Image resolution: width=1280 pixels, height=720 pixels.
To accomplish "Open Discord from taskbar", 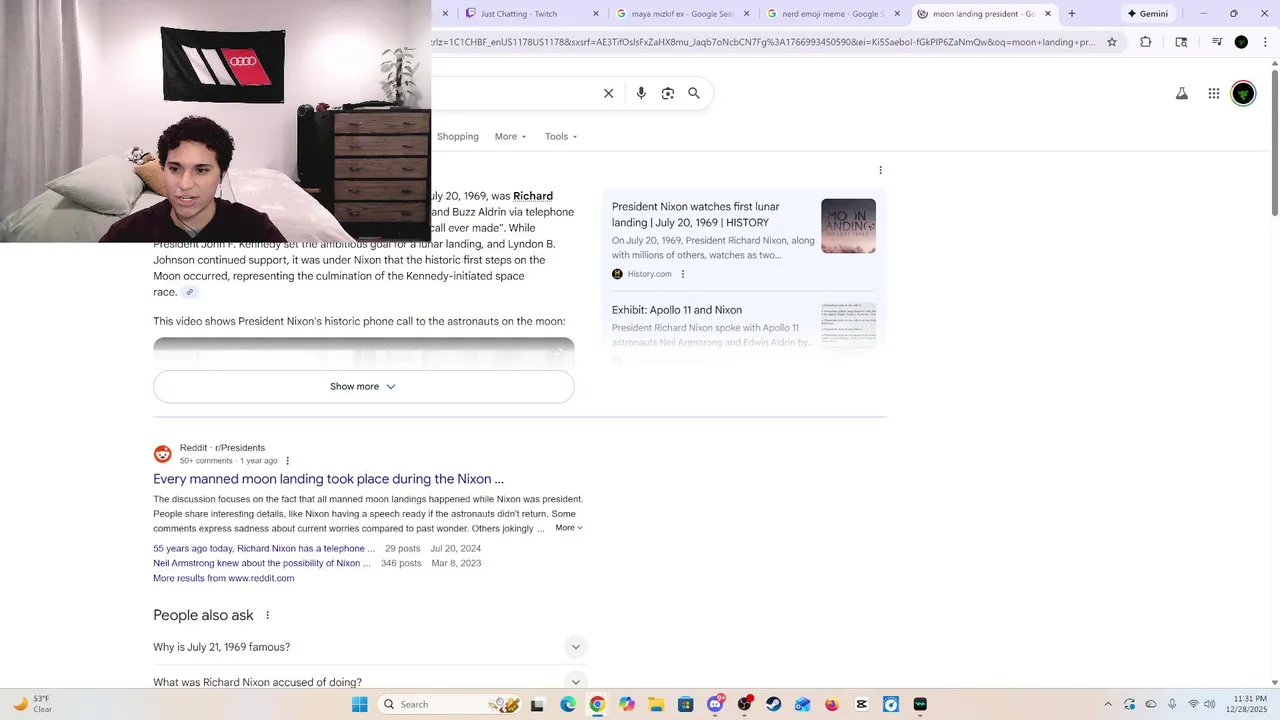I will [x=715, y=704].
